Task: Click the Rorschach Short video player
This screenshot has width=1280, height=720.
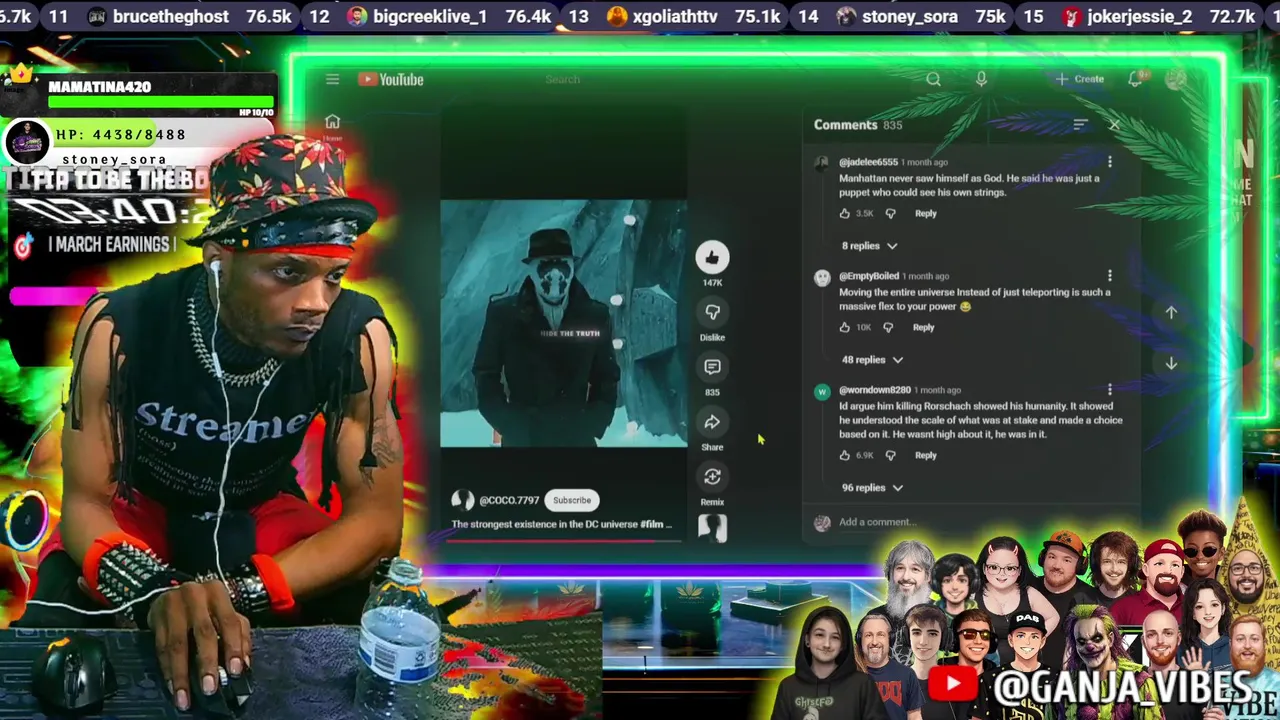Action: 564,323
